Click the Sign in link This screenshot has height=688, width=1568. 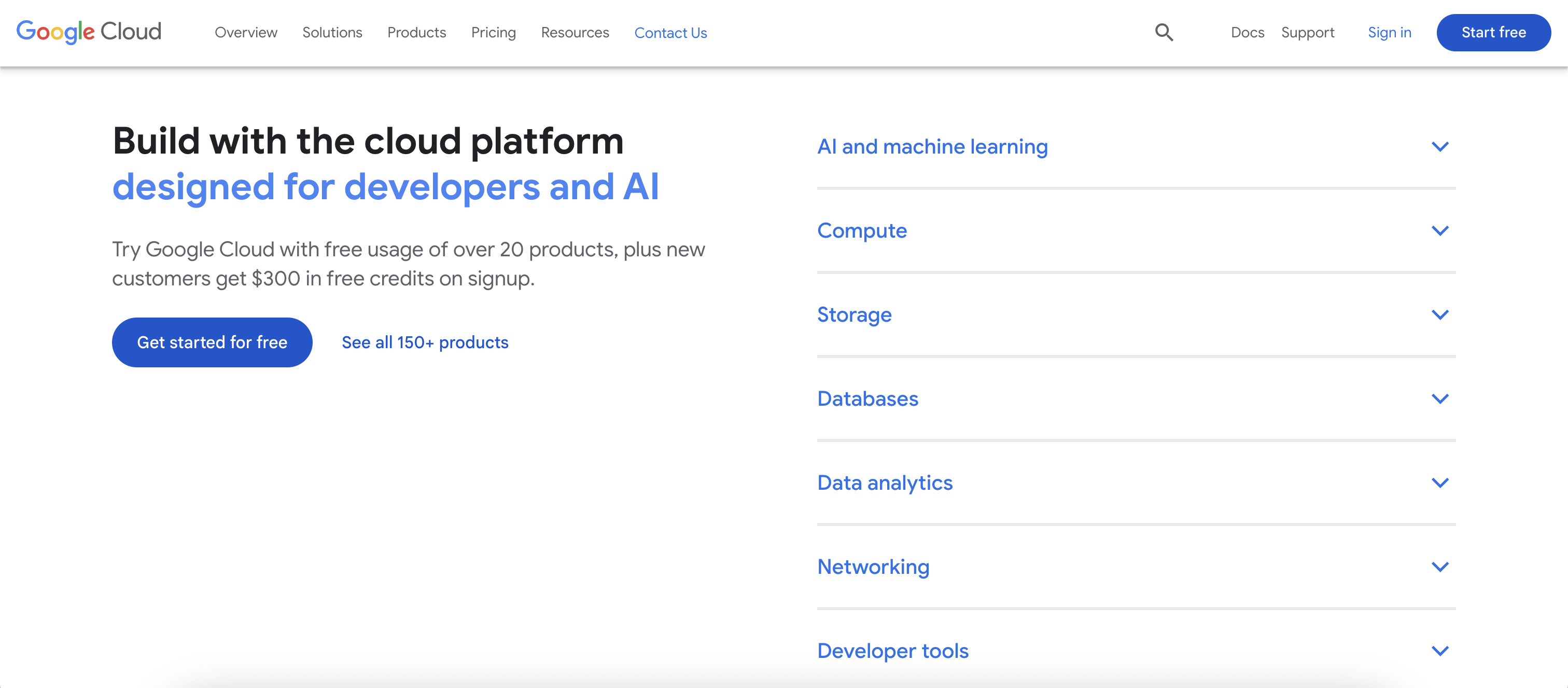[1389, 32]
